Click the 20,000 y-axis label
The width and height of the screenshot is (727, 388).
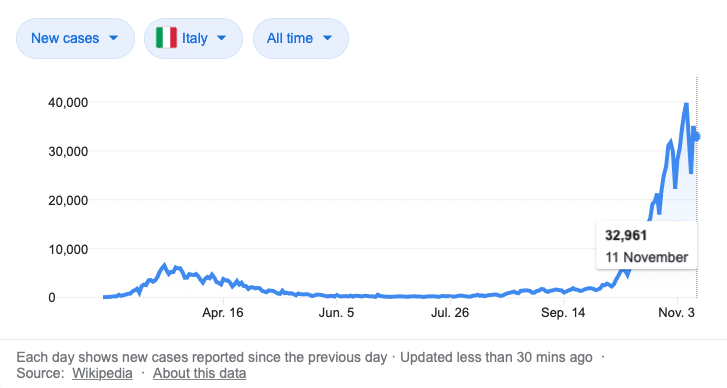pos(68,200)
